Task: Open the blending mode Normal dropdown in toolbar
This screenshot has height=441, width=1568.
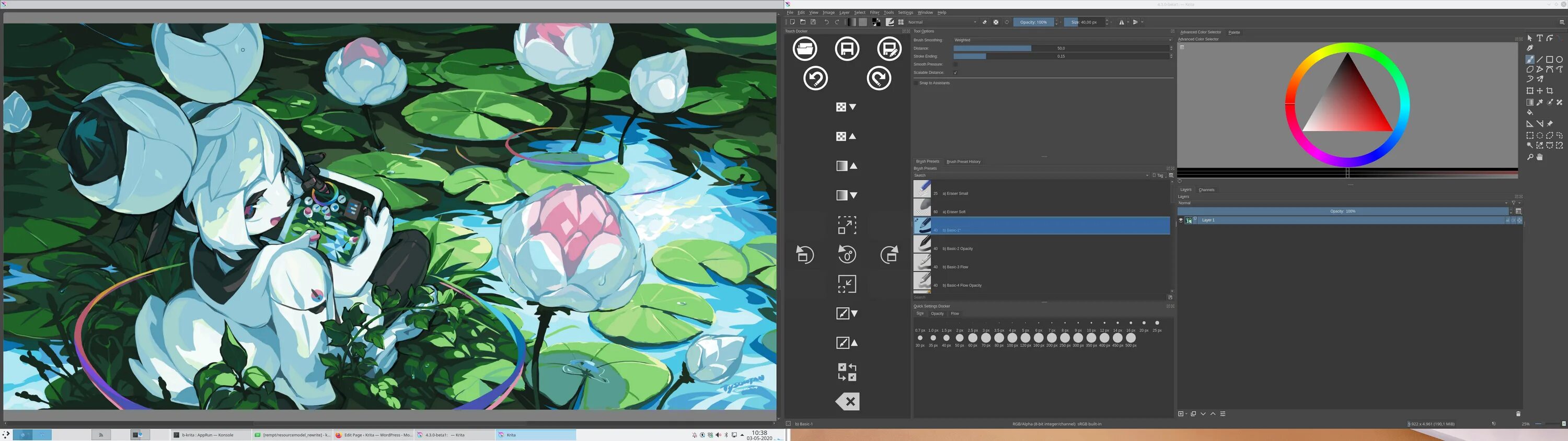Action: click(942, 22)
